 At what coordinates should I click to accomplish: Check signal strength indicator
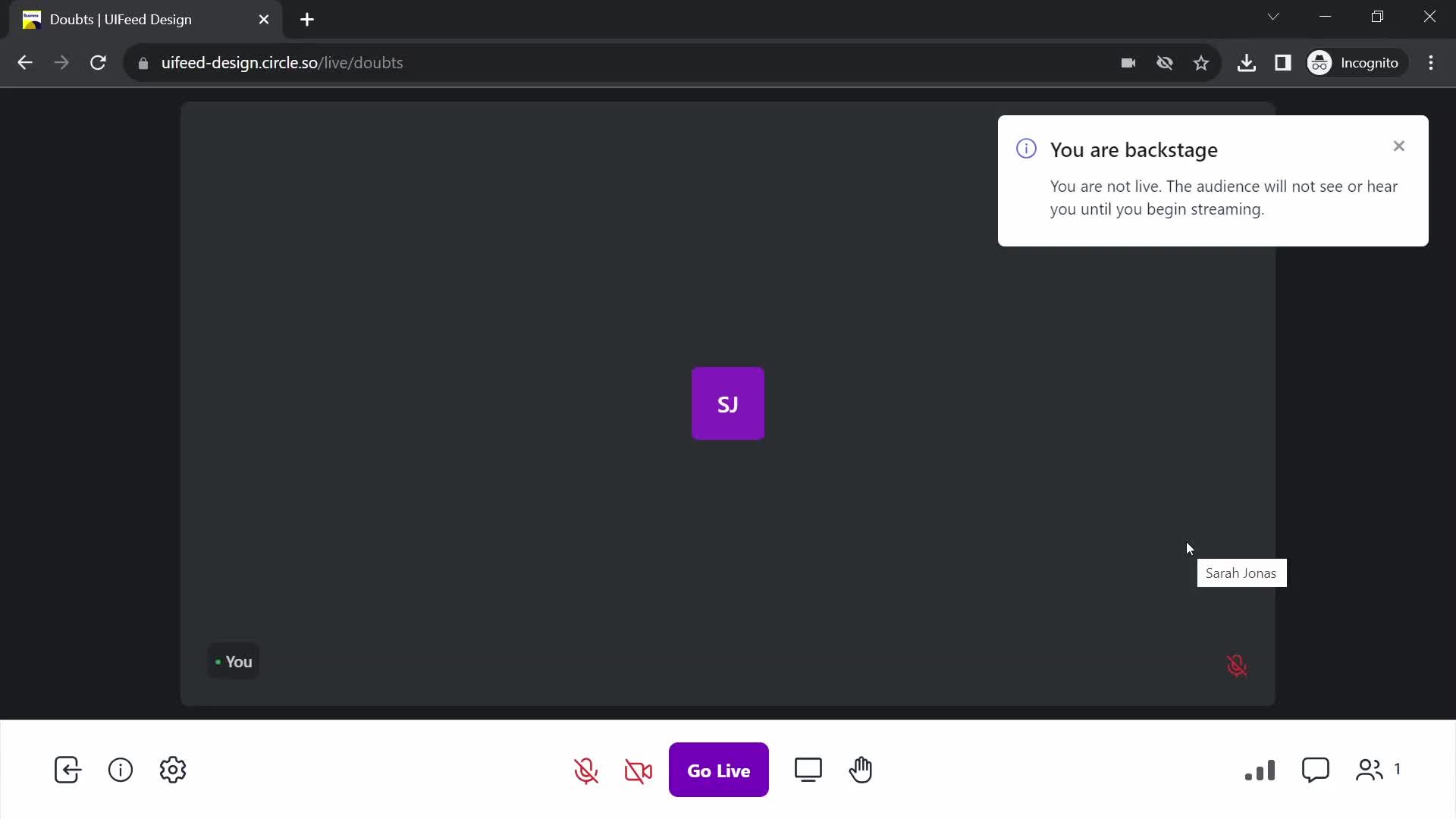[x=1260, y=770]
